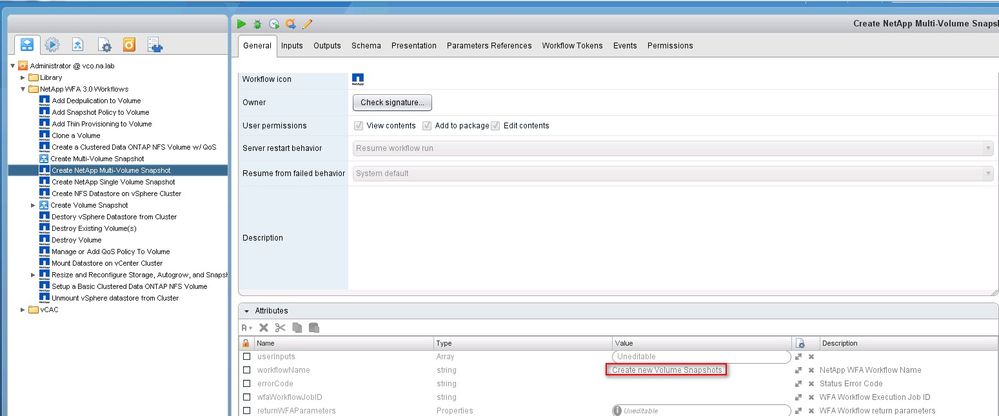
Task: Switch to the Inputs tab
Action: [x=292, y=46]
